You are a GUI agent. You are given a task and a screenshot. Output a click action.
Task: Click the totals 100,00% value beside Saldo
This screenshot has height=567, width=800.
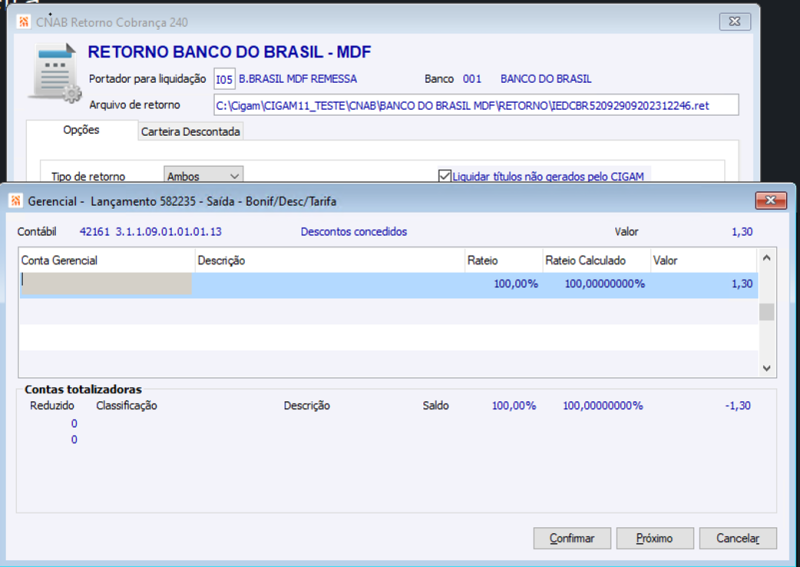click(x=514, y=406)
